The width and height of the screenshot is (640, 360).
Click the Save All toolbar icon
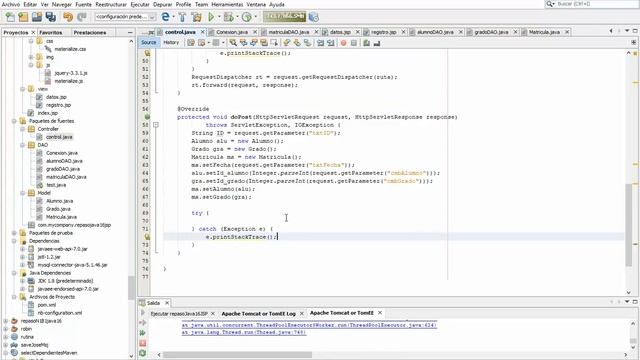point(51,17)
